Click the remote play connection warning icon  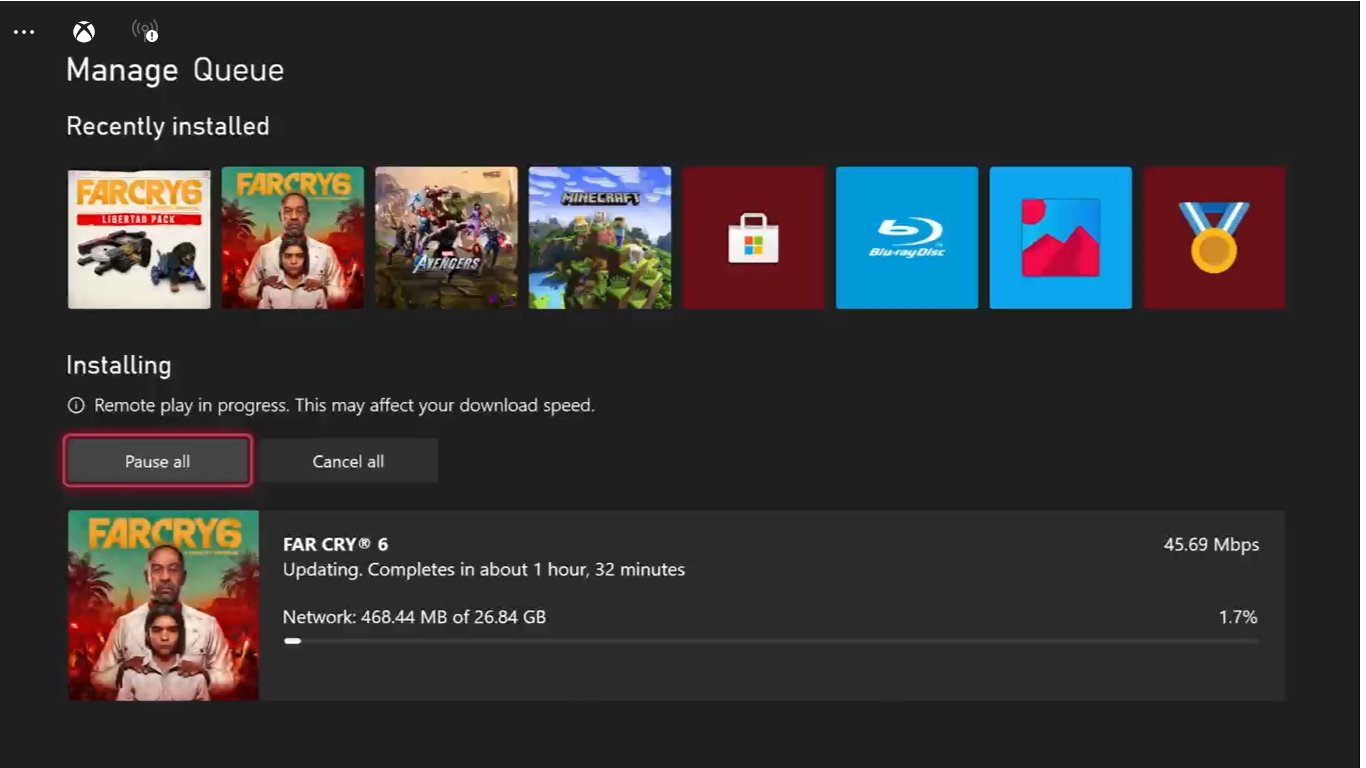pyautogui.click(x=145, y=31)
